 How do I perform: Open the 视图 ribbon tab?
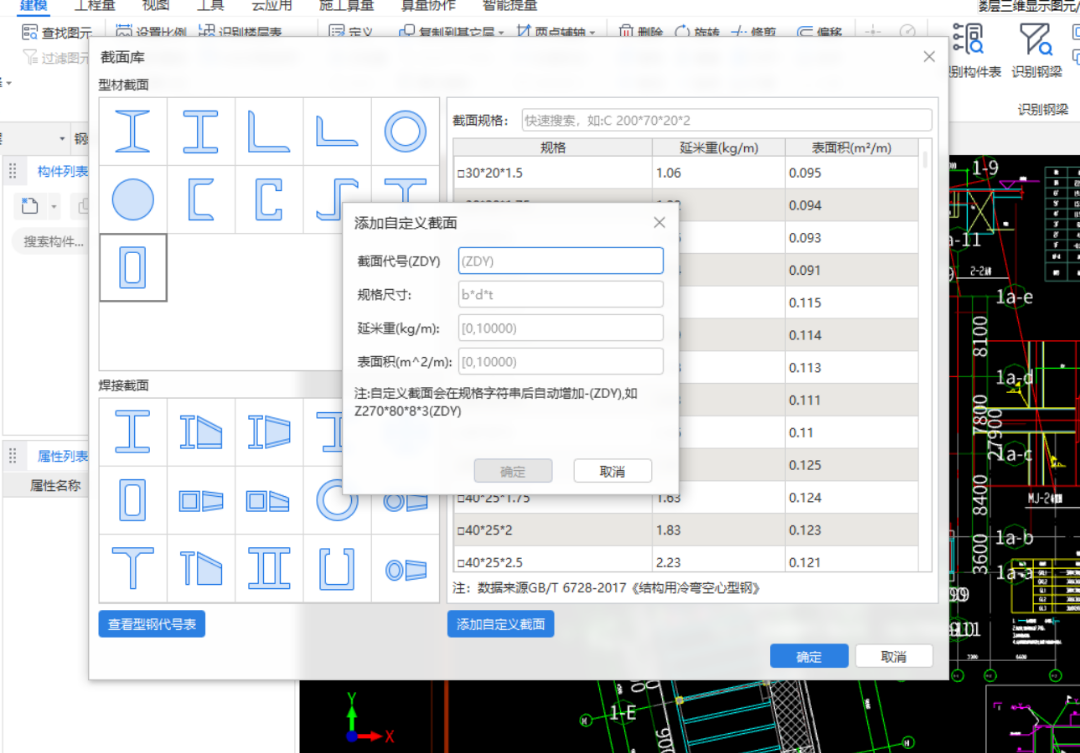pyautogui.click(x=155, y=6)
